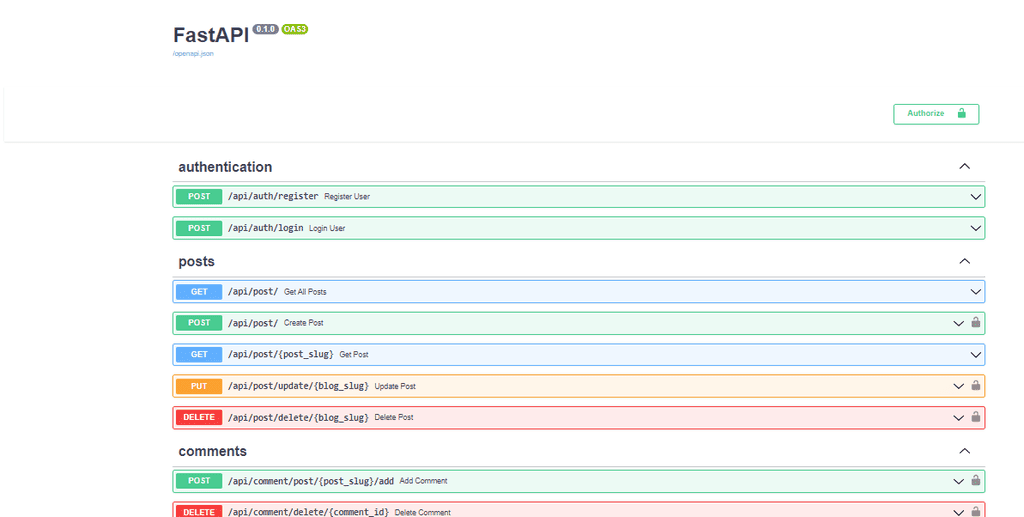Click POST badge for Create Post

pyautogui.click(x=199, y=323)
